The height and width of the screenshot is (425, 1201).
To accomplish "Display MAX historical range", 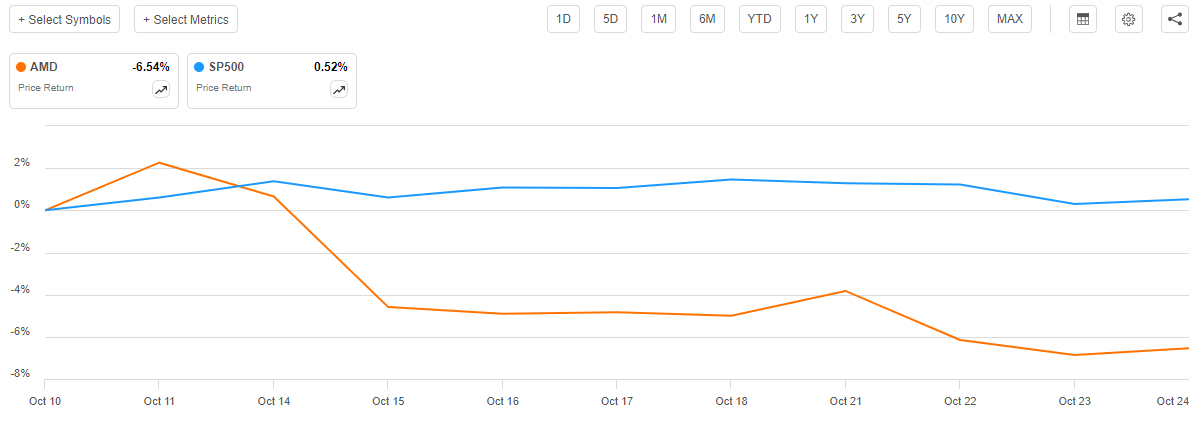I will (x=1010, y=19).
